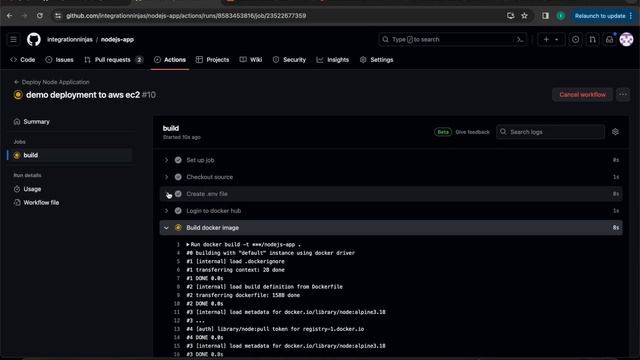Open the Wiki tab

pos(251,60)
